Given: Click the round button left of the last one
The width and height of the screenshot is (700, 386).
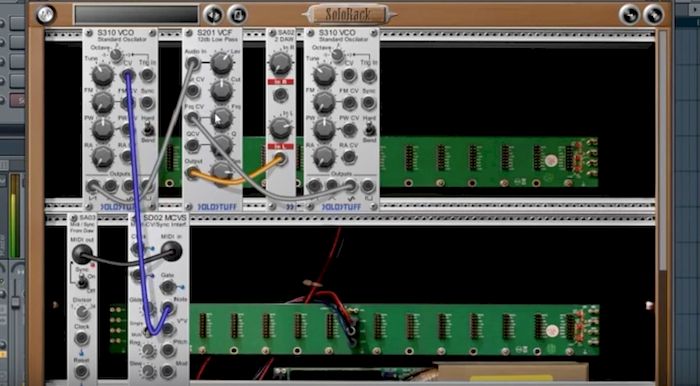Looking at the screenshot, I should (629, 15).
